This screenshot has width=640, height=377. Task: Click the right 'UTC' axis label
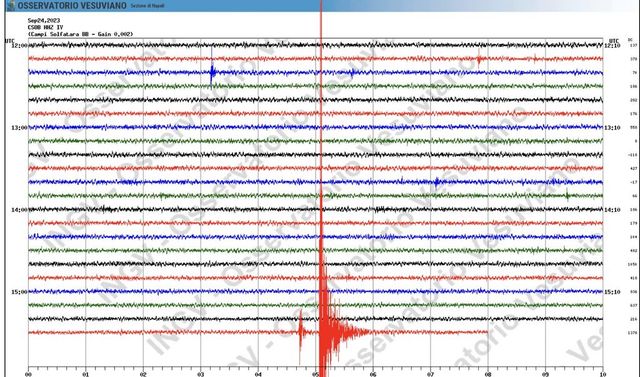pyautogui.click(x=614, y=41)
